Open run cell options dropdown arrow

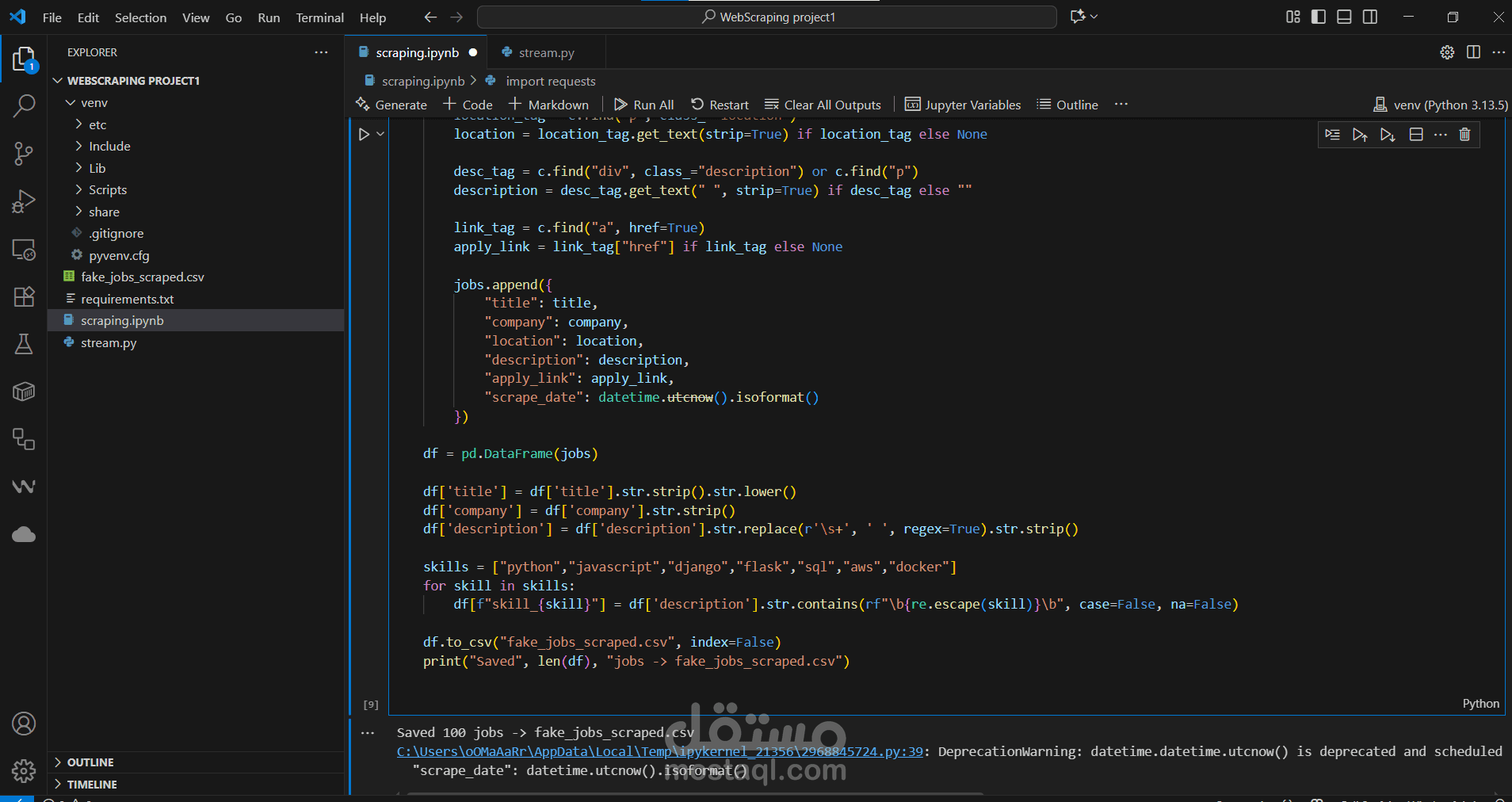[380, 135]
